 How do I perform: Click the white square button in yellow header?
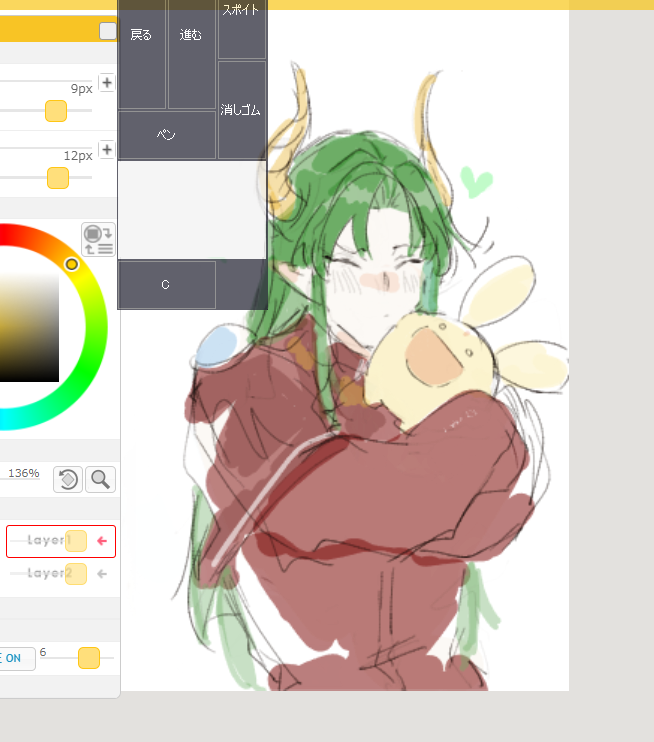pyautogui.click(x=108, y=31)
